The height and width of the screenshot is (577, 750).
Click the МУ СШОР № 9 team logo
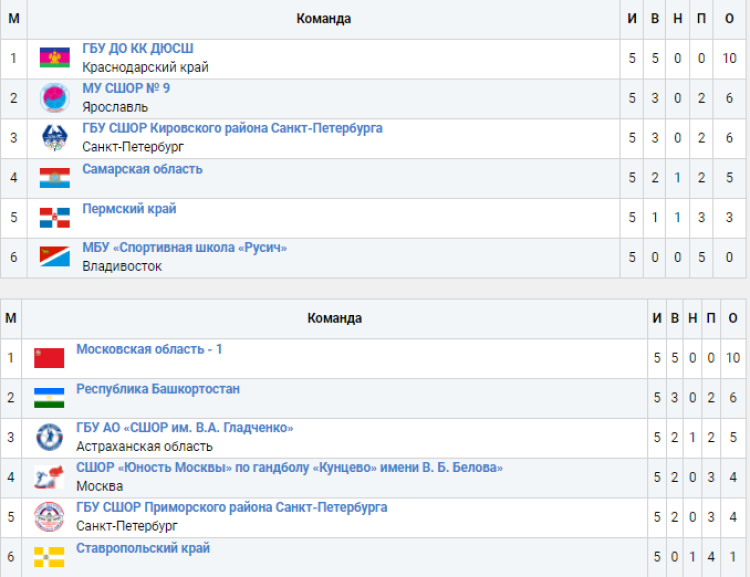tap(54, 98)
